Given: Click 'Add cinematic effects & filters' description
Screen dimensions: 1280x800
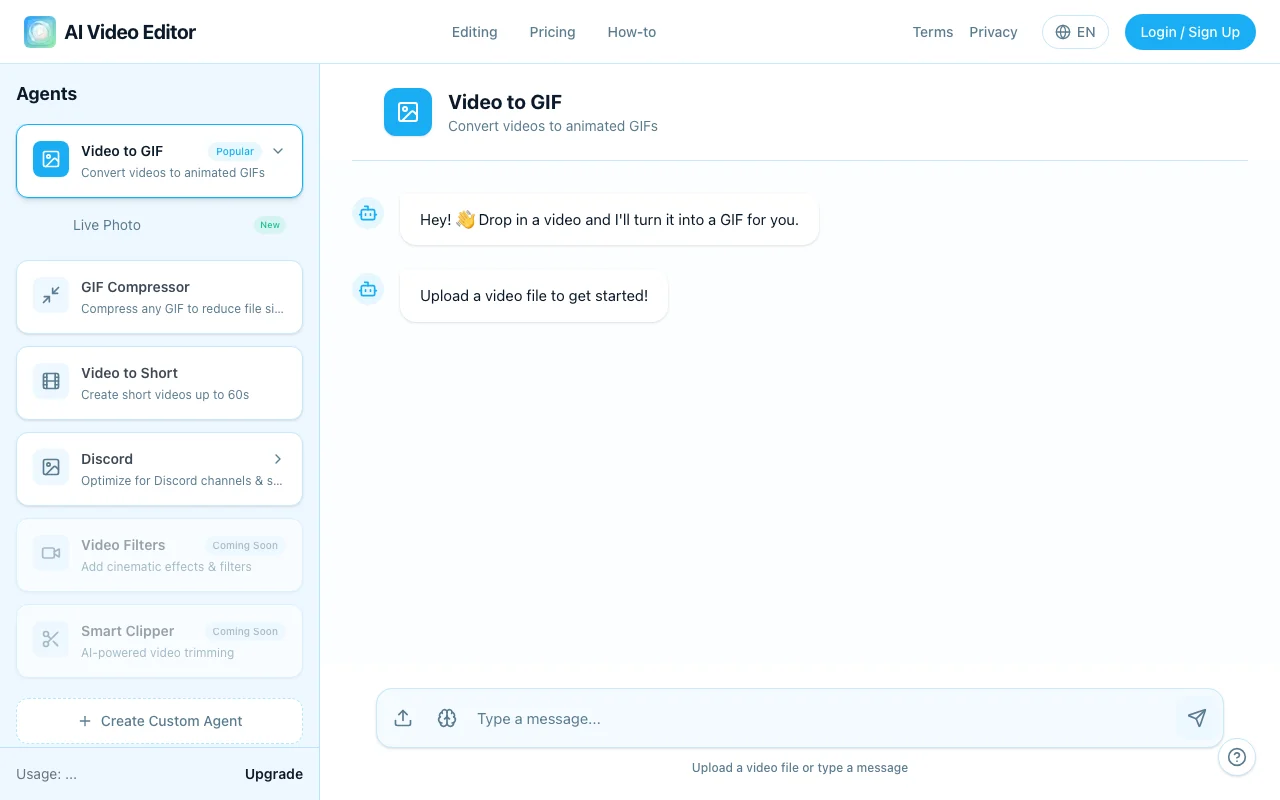Looking at the screenshot, I should click(166, 567).
